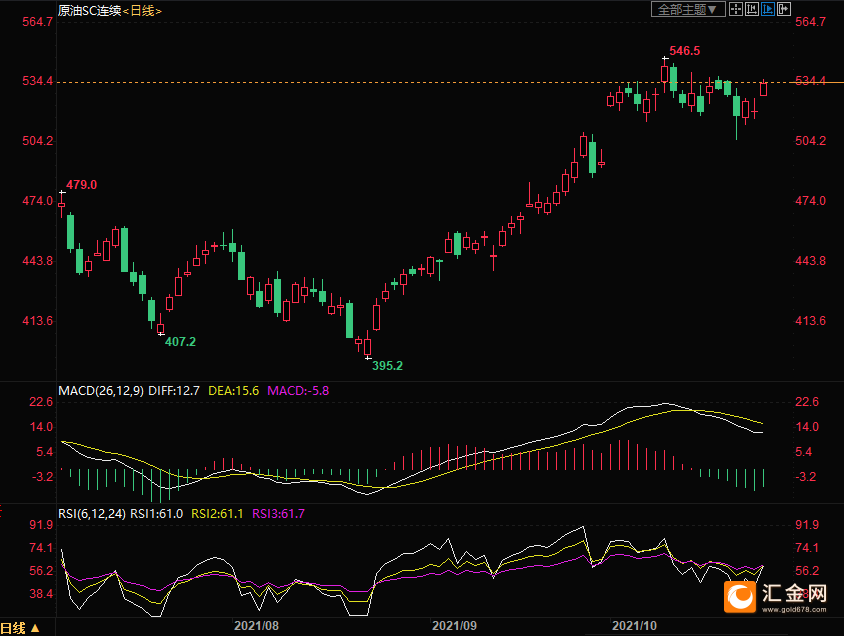Click the <日线> period label in chart title
Screen dimensions: 844x636
tap(142, 10)
